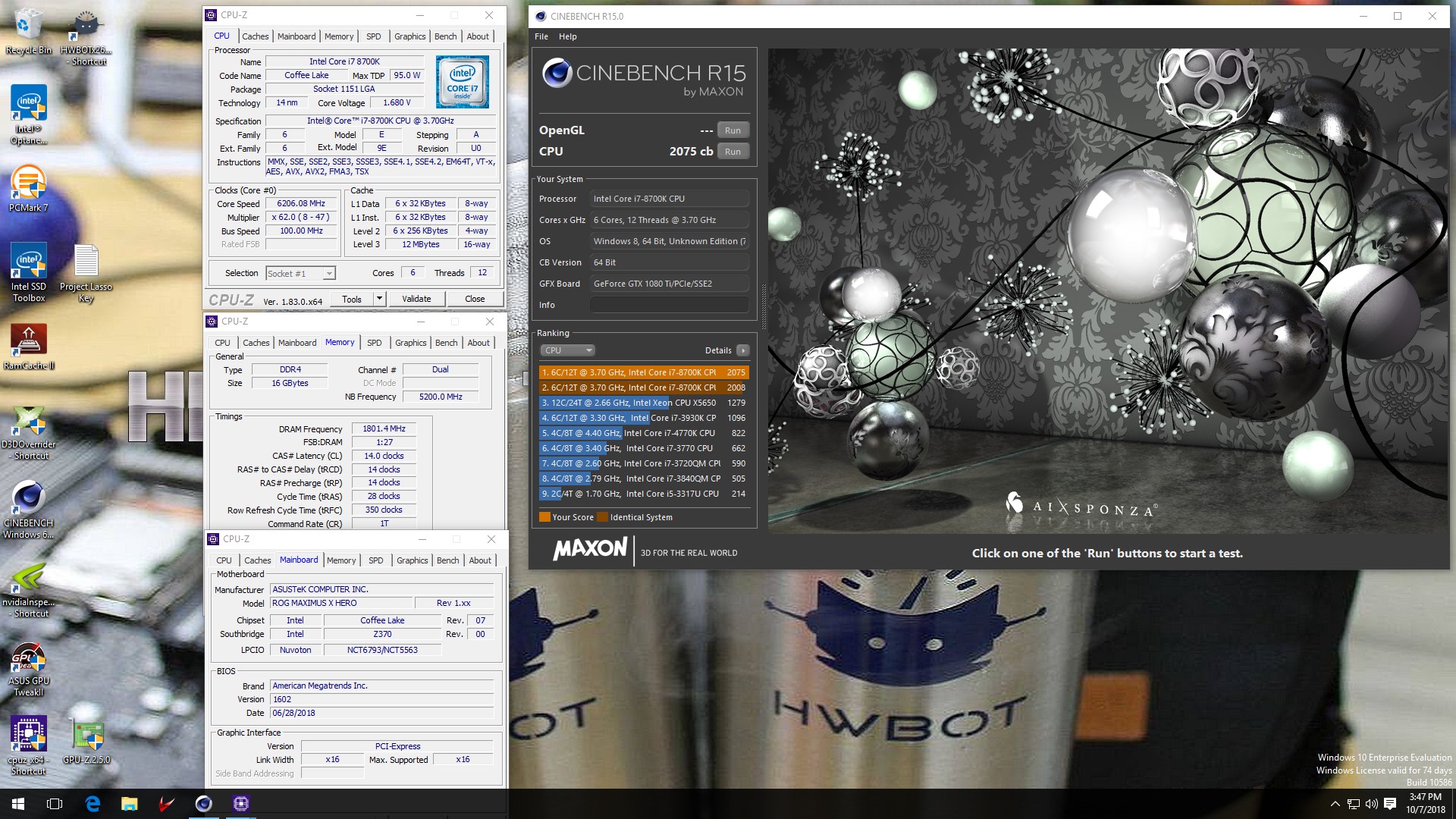Click the DRAM Frequency value 1801.4 MHz

(384, 429)
